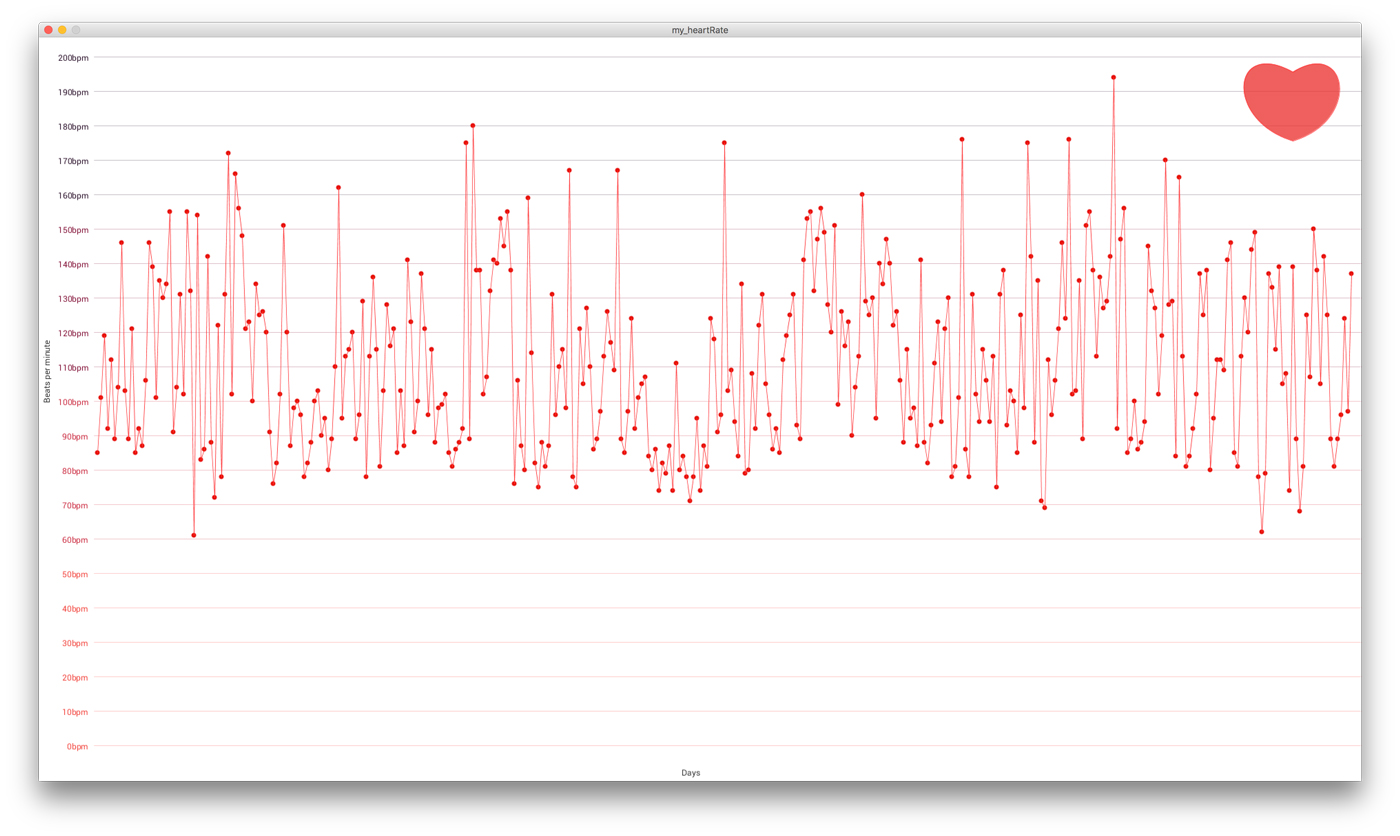
Task: Click the 170bpm axis tick label
Action: [x=73, y=161]
